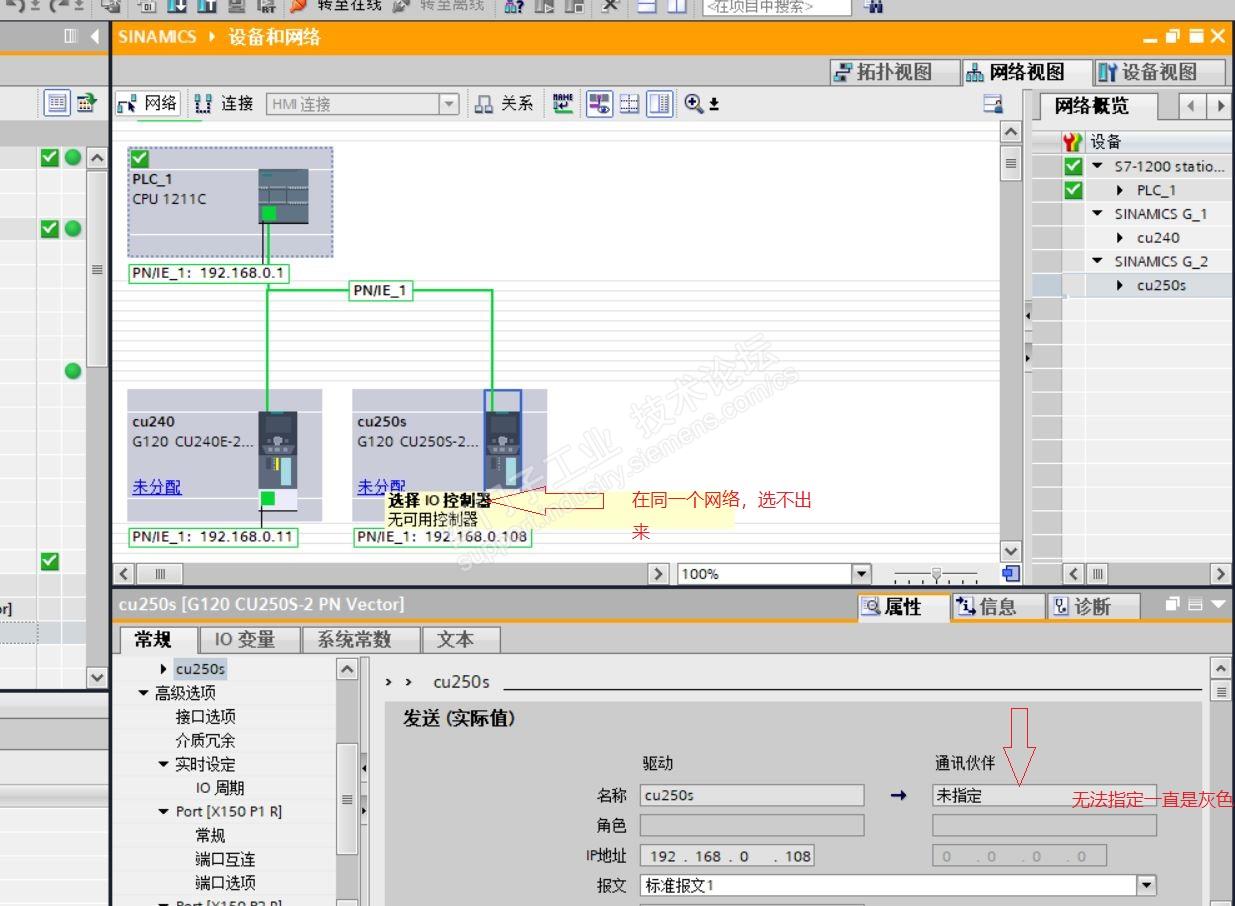Click the 连接 connections mode button
Viewport: 1235px width, 906px height.
tap(223, 103)
